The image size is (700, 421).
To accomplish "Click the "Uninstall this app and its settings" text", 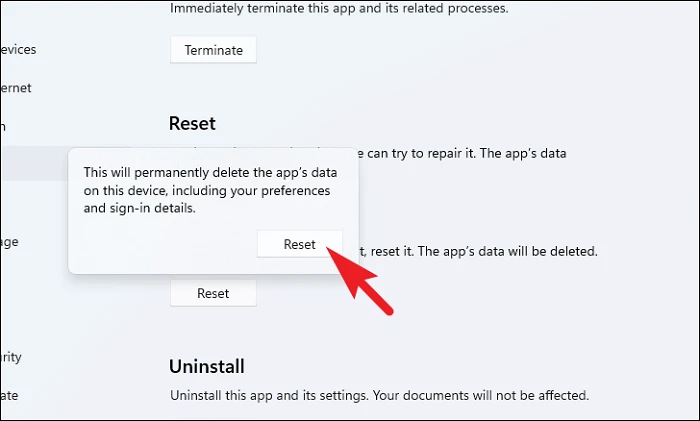I will [x=269, y=396].
